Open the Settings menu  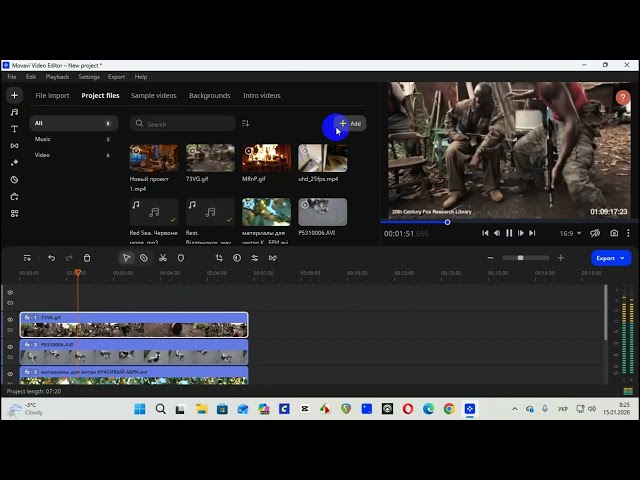tap(89, 77)
